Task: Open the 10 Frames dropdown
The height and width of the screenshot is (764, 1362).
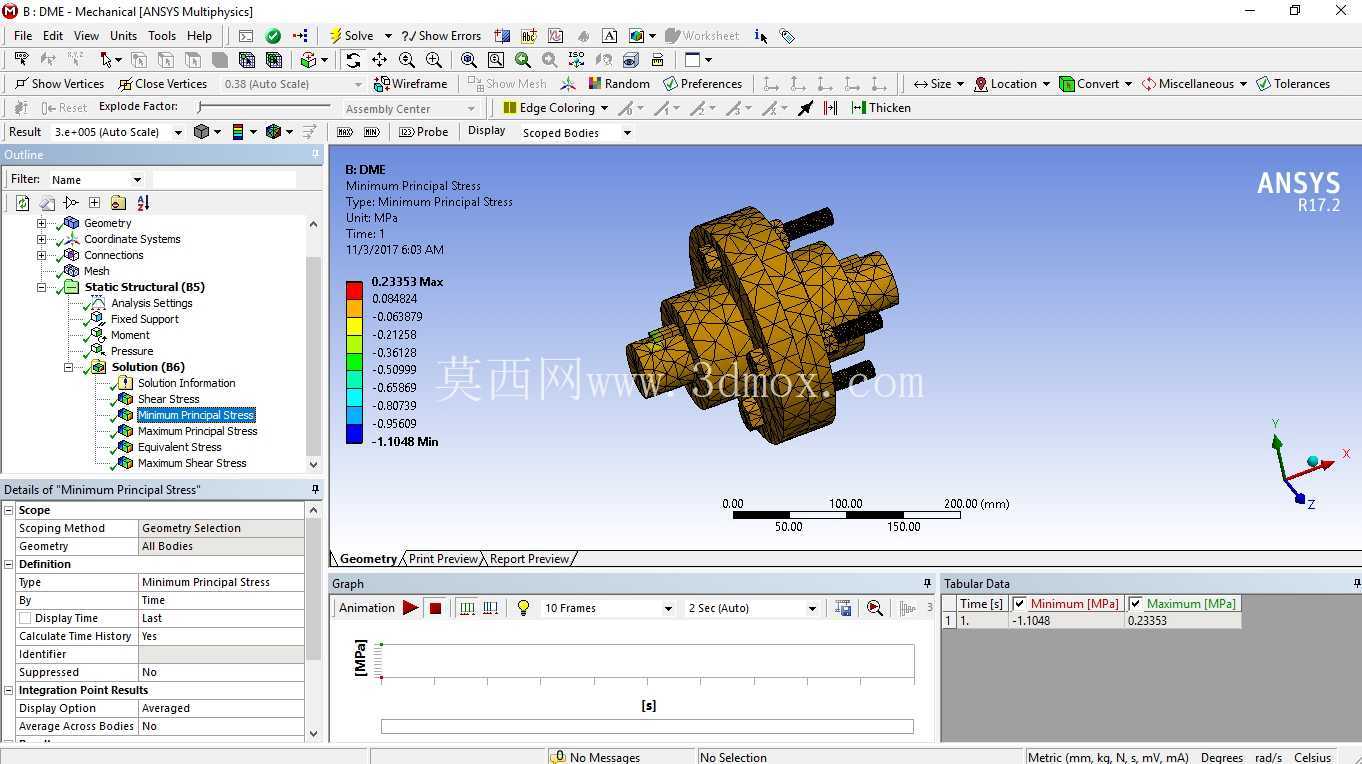Action: point(668,608)
